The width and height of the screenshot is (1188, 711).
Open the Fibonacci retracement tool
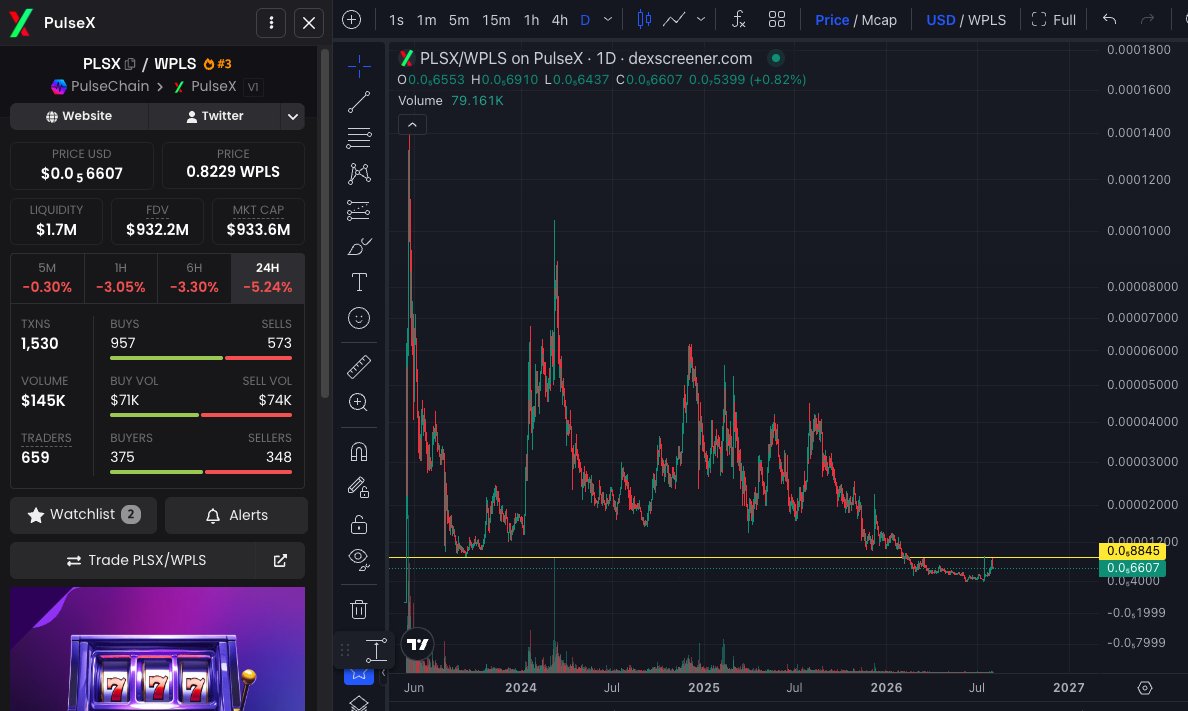coord(359,138)
